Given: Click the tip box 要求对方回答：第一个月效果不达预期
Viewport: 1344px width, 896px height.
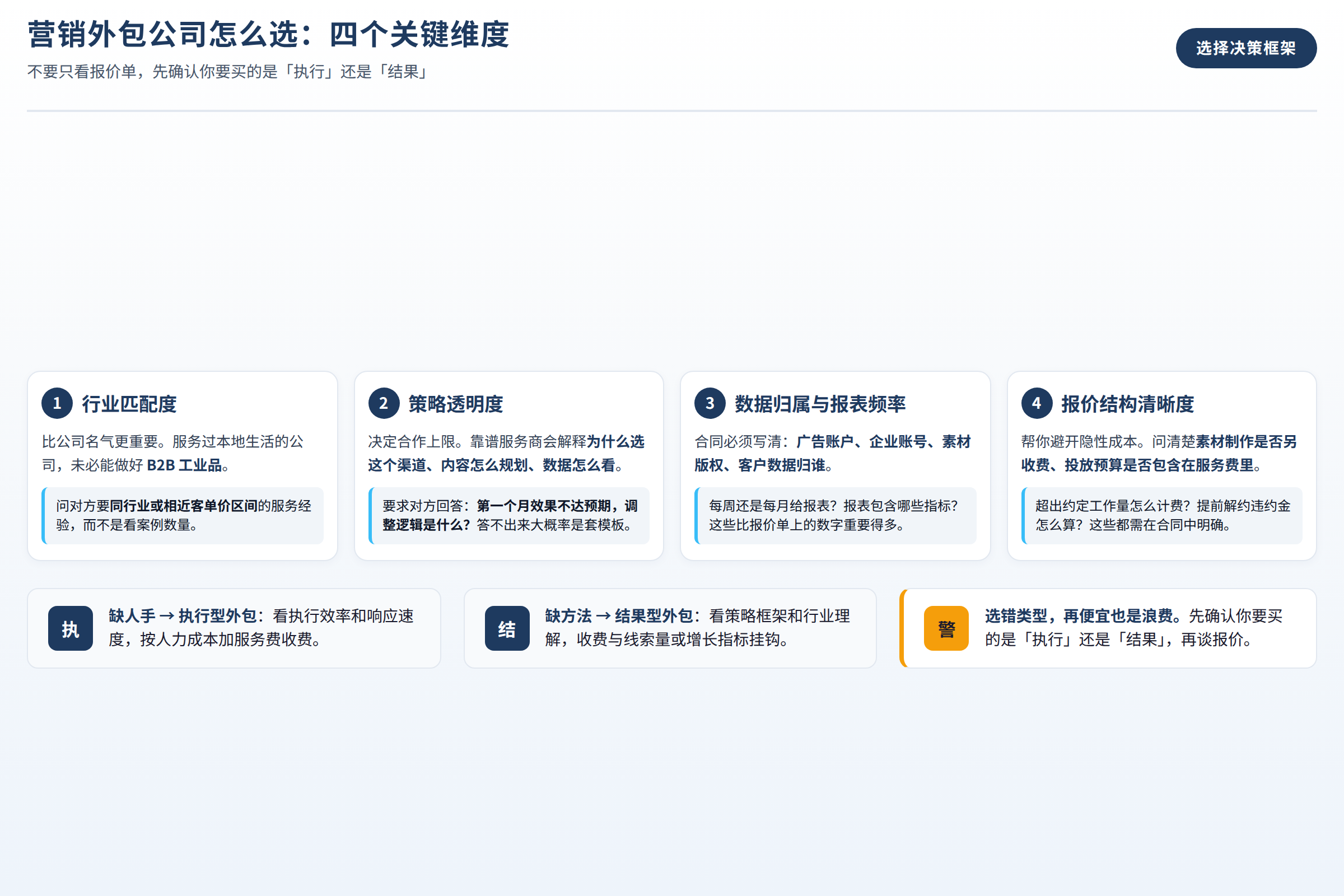Looking at the screenshot, I should pos(508,515).
